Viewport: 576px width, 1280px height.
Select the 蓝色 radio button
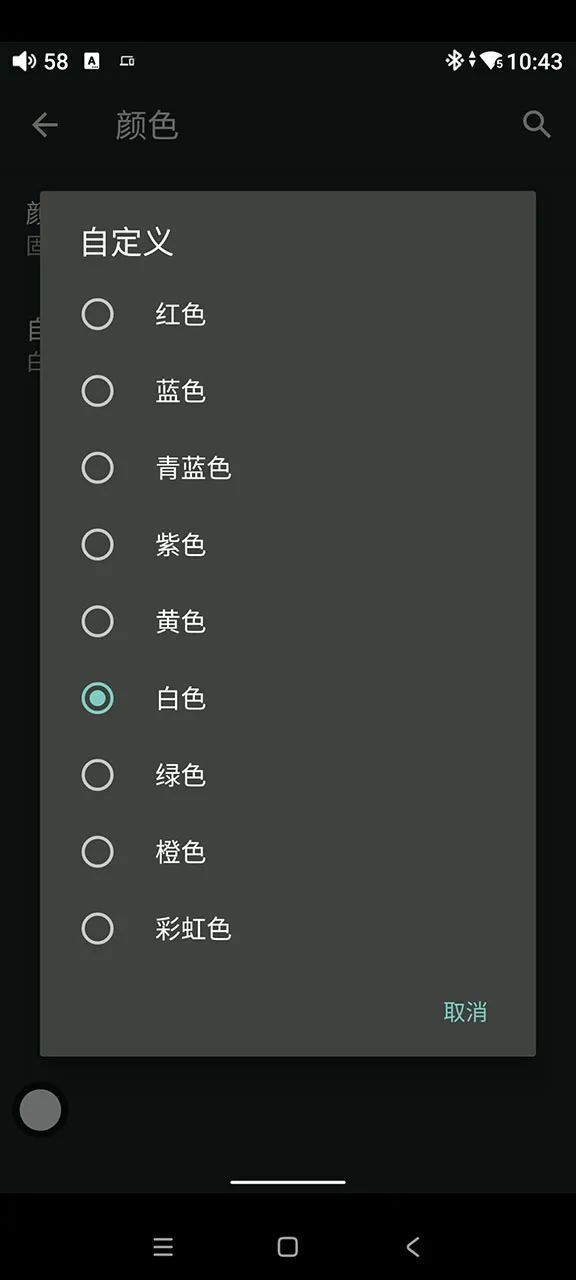[98, 391]
